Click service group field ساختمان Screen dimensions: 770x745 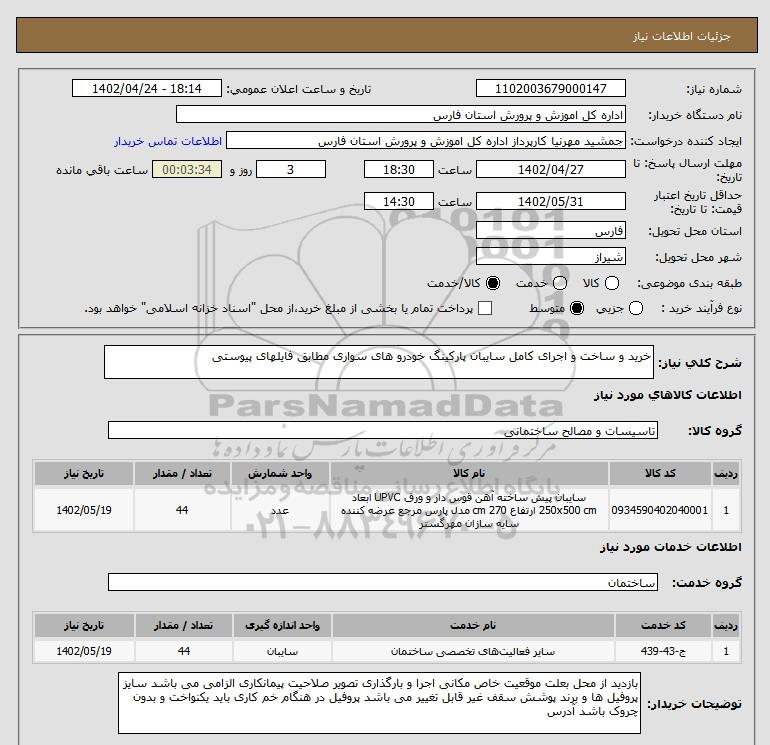pos(383,582)
